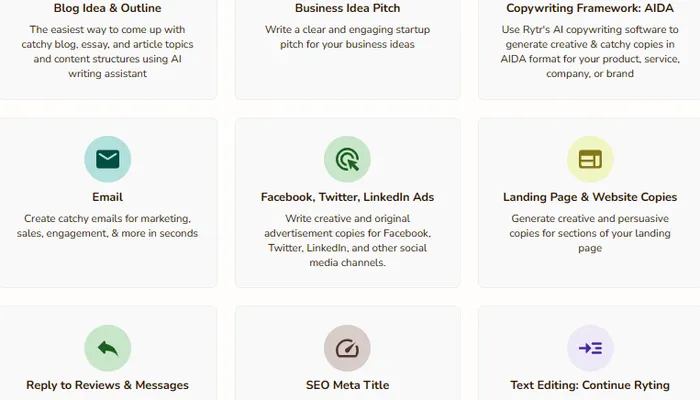The image size is (700, 400).
Task: Select Reply to Reviews & Messages title
Action: click(108, 385)
